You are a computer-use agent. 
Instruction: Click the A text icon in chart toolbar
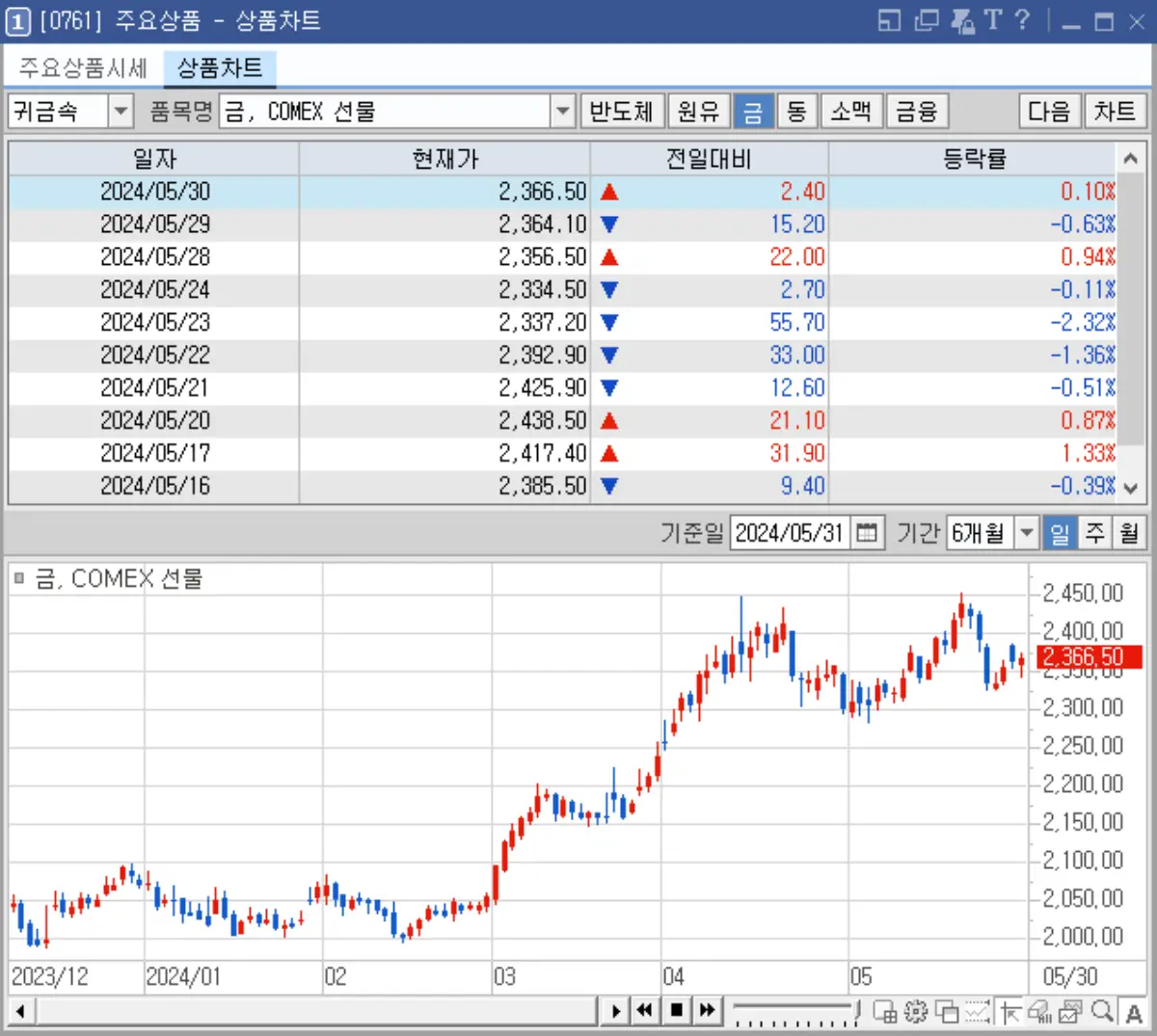pyautogui.click(x=1134, y=1012)
